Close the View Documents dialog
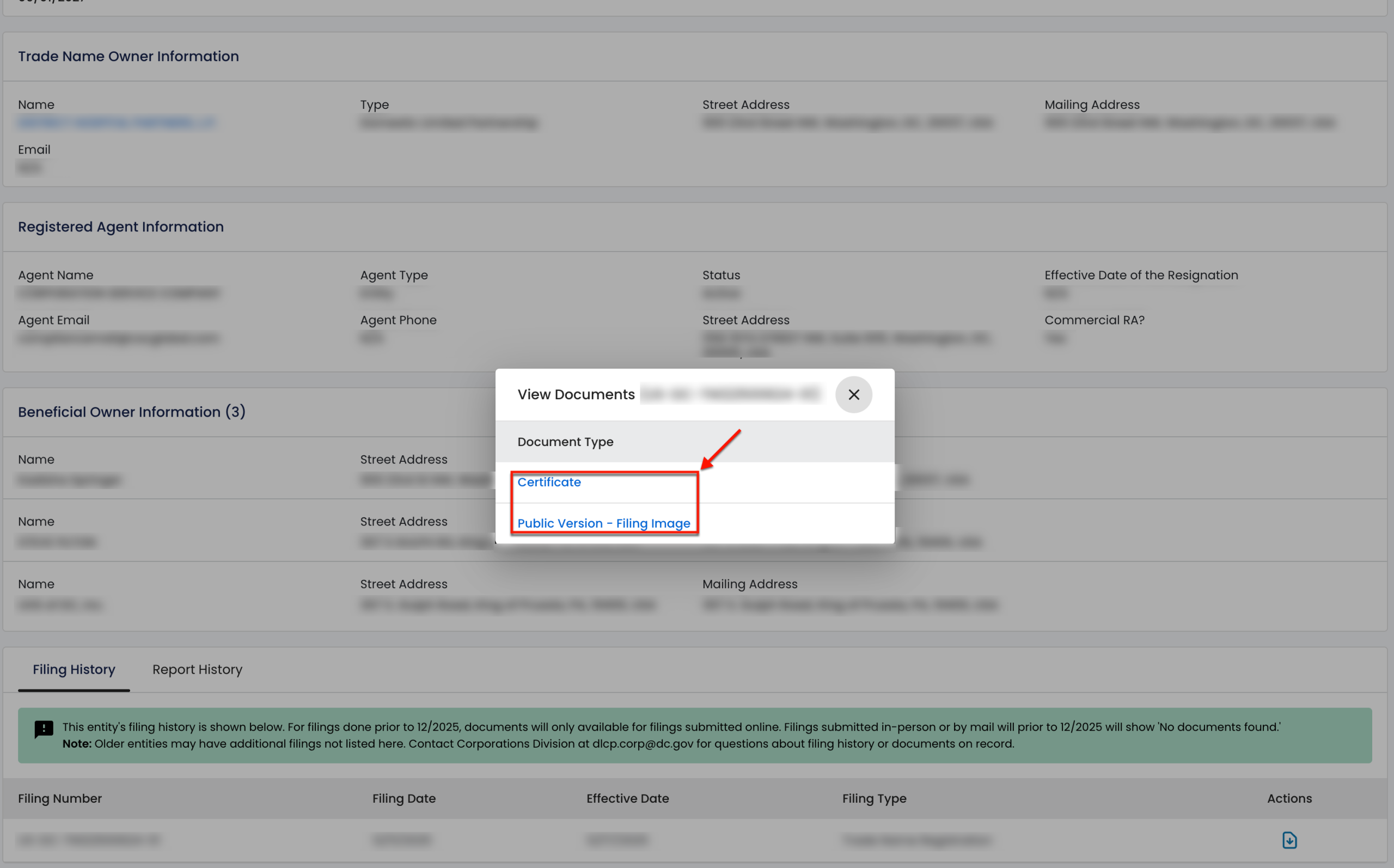The height and width of the screenshot is (868, 1394). (x=853, y=394)
